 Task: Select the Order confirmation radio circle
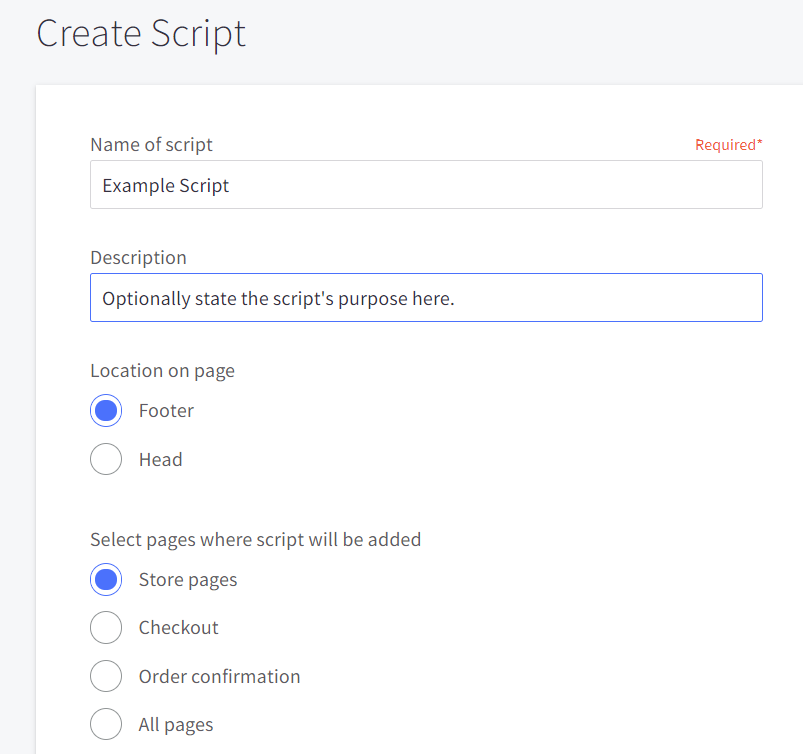106,676
